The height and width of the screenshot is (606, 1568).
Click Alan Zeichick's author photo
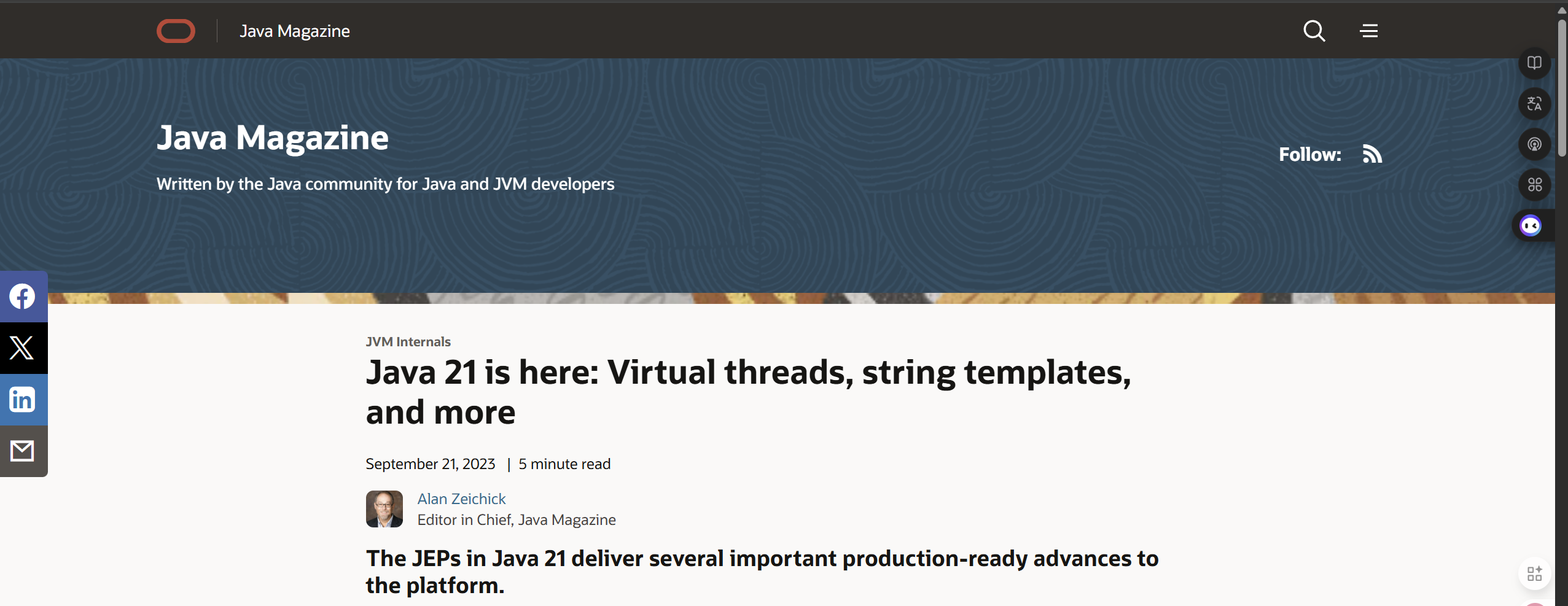coord(384,509)
